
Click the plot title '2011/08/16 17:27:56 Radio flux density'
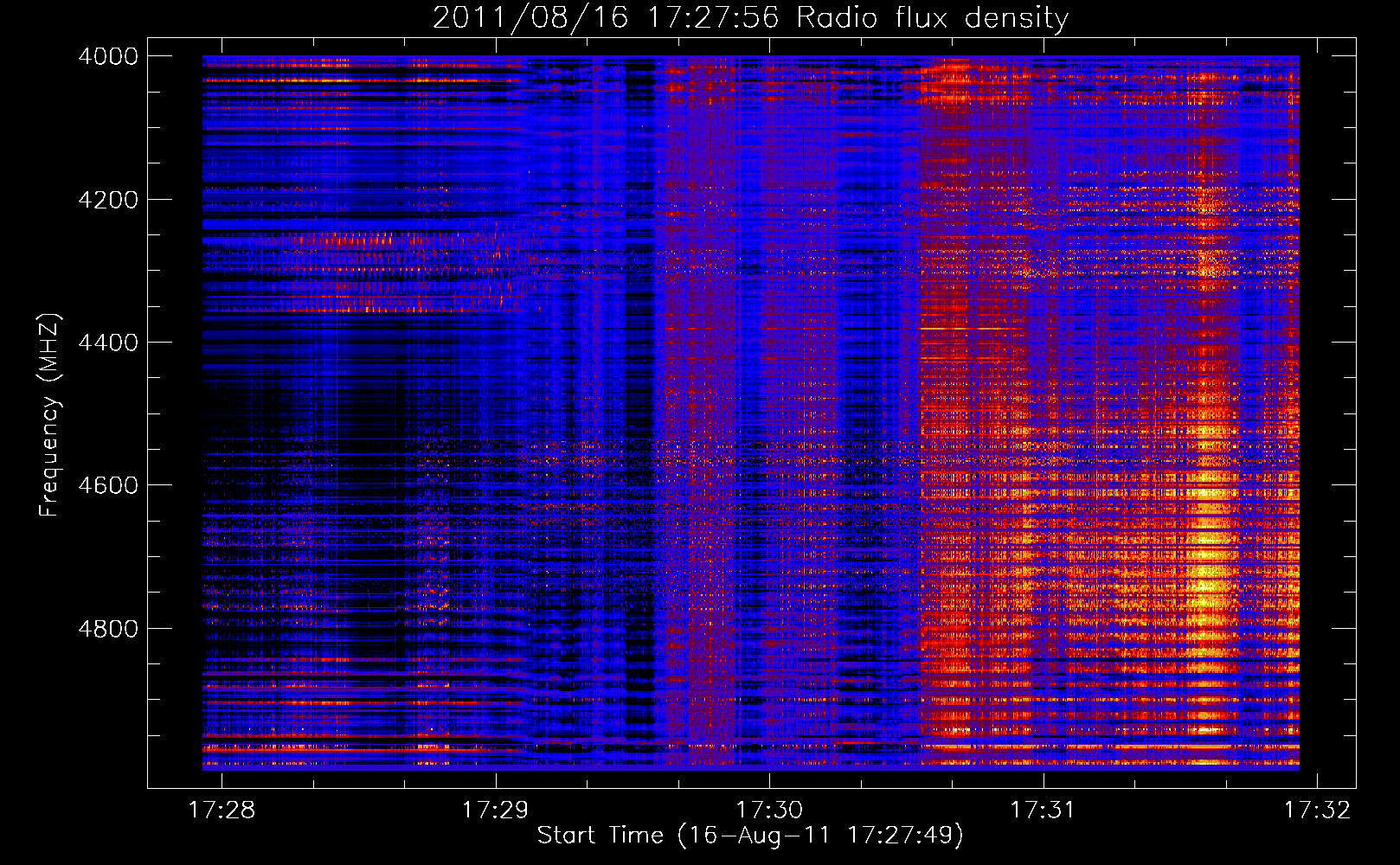(750, 17)
